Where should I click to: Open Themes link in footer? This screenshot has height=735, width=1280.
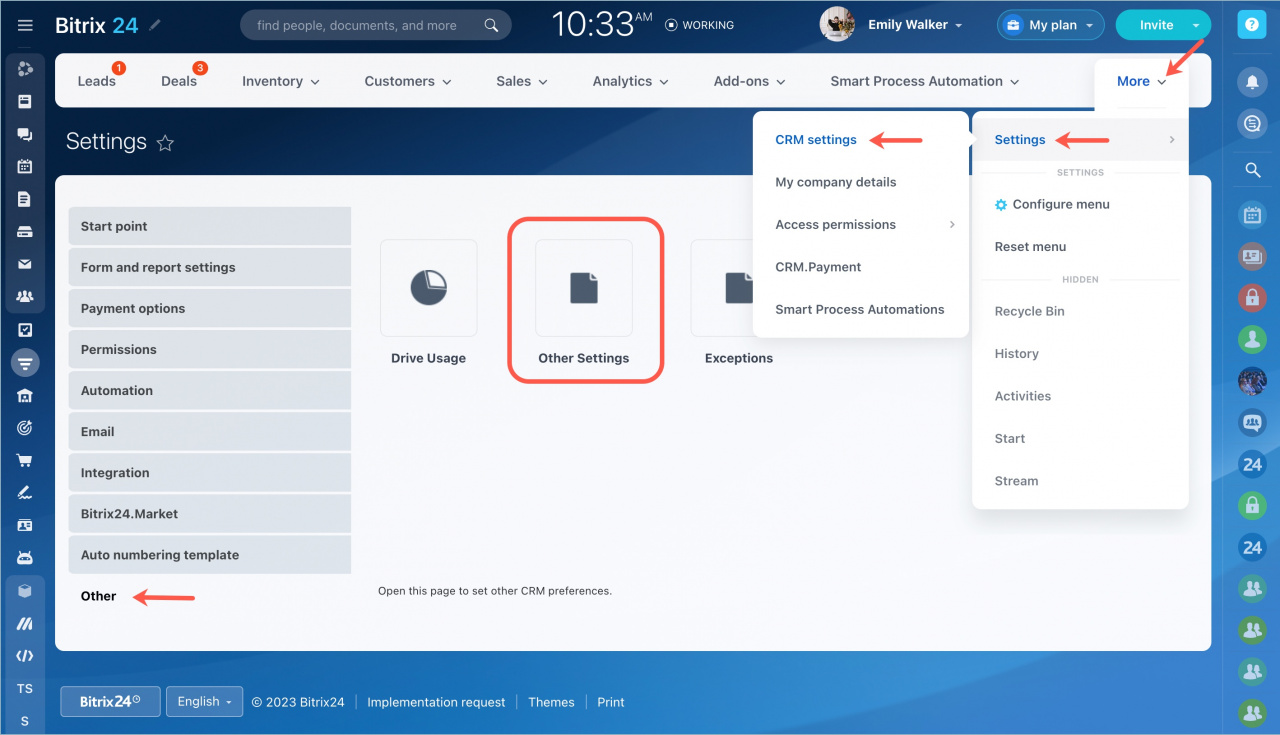[551, 702]
